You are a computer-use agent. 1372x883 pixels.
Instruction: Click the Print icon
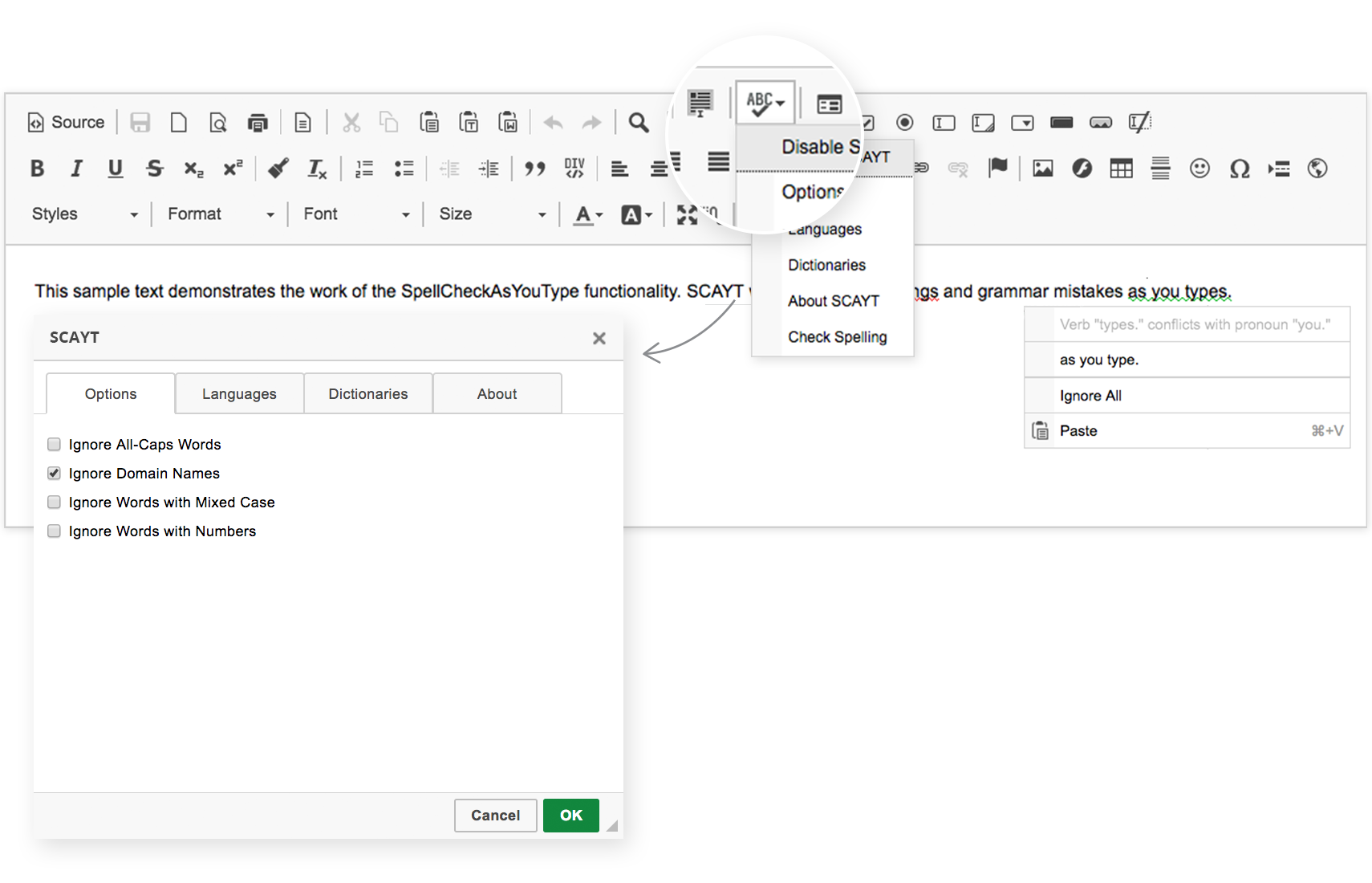click(257, 122)
